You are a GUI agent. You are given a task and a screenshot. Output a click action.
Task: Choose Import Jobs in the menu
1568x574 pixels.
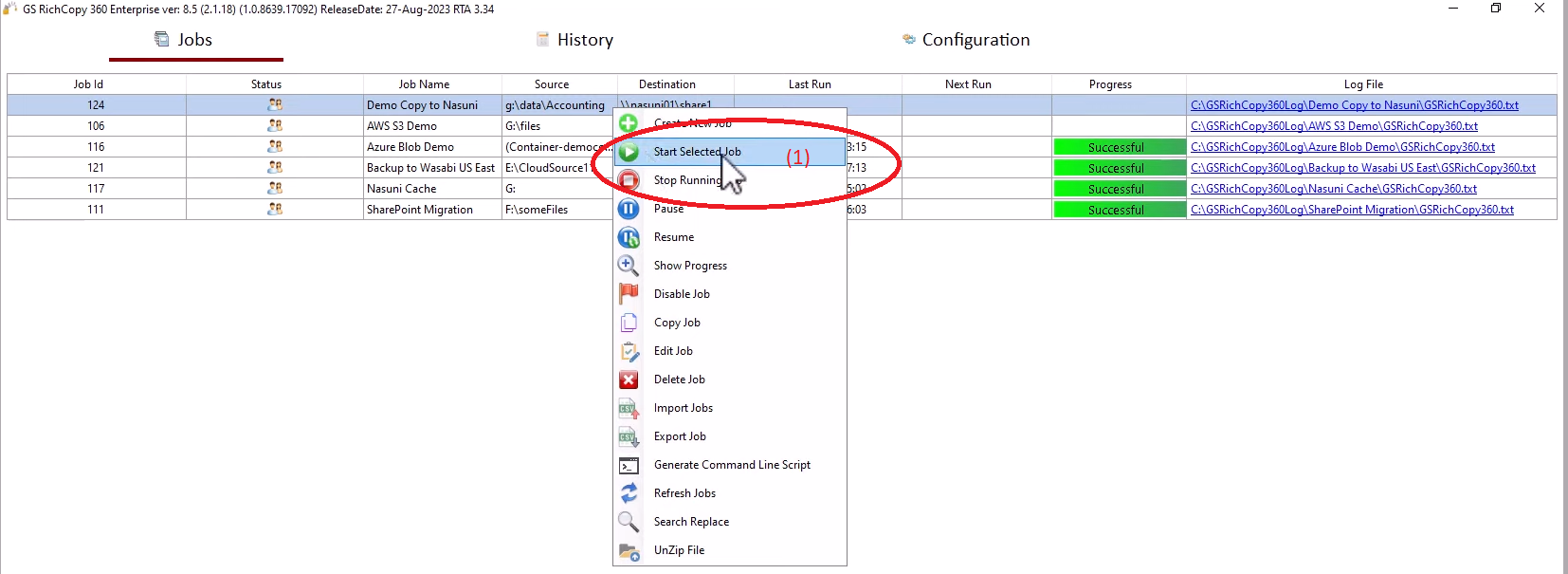point(683,408)
